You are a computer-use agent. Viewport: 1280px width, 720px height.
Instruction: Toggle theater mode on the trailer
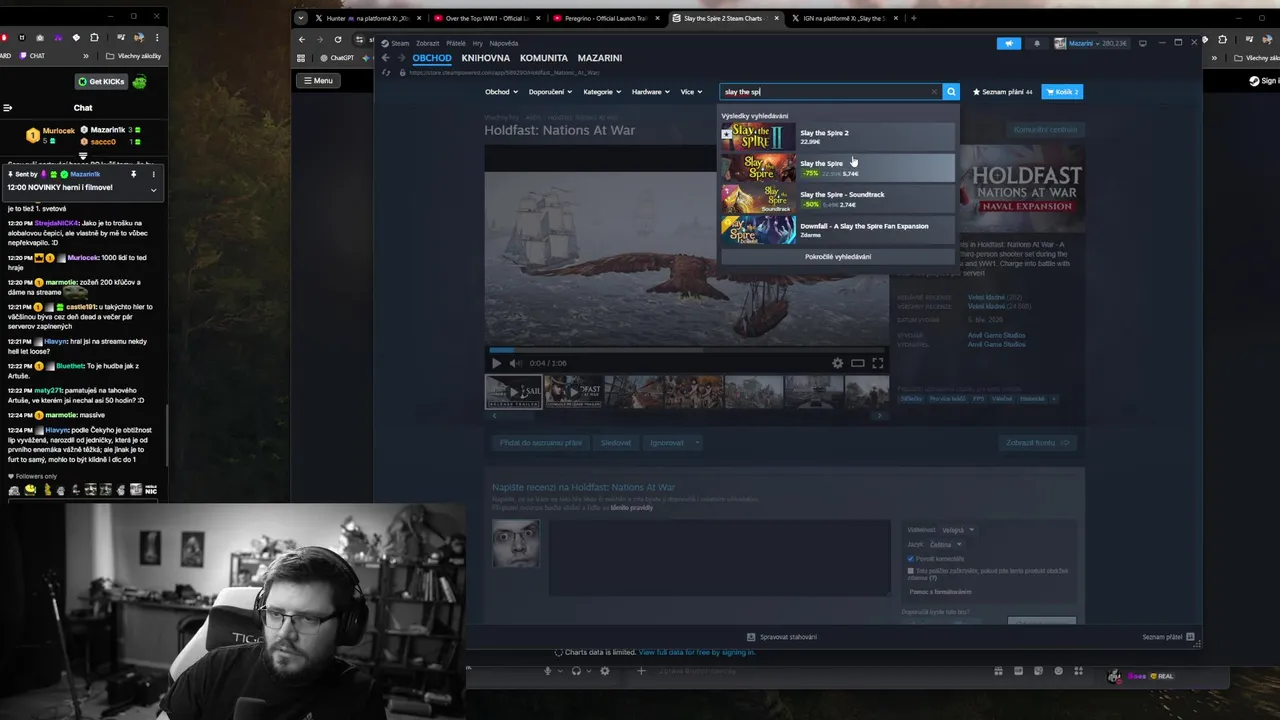[857, 363]
